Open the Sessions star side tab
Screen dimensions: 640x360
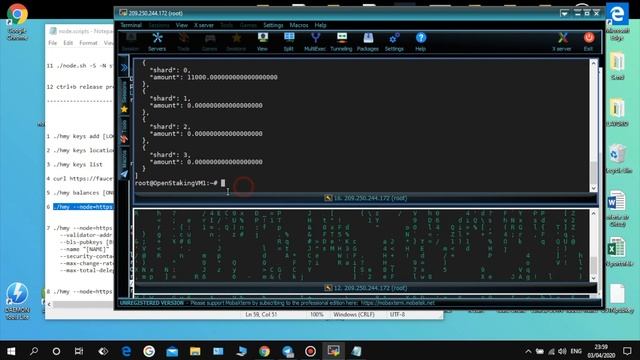click(x=124, y=97)
